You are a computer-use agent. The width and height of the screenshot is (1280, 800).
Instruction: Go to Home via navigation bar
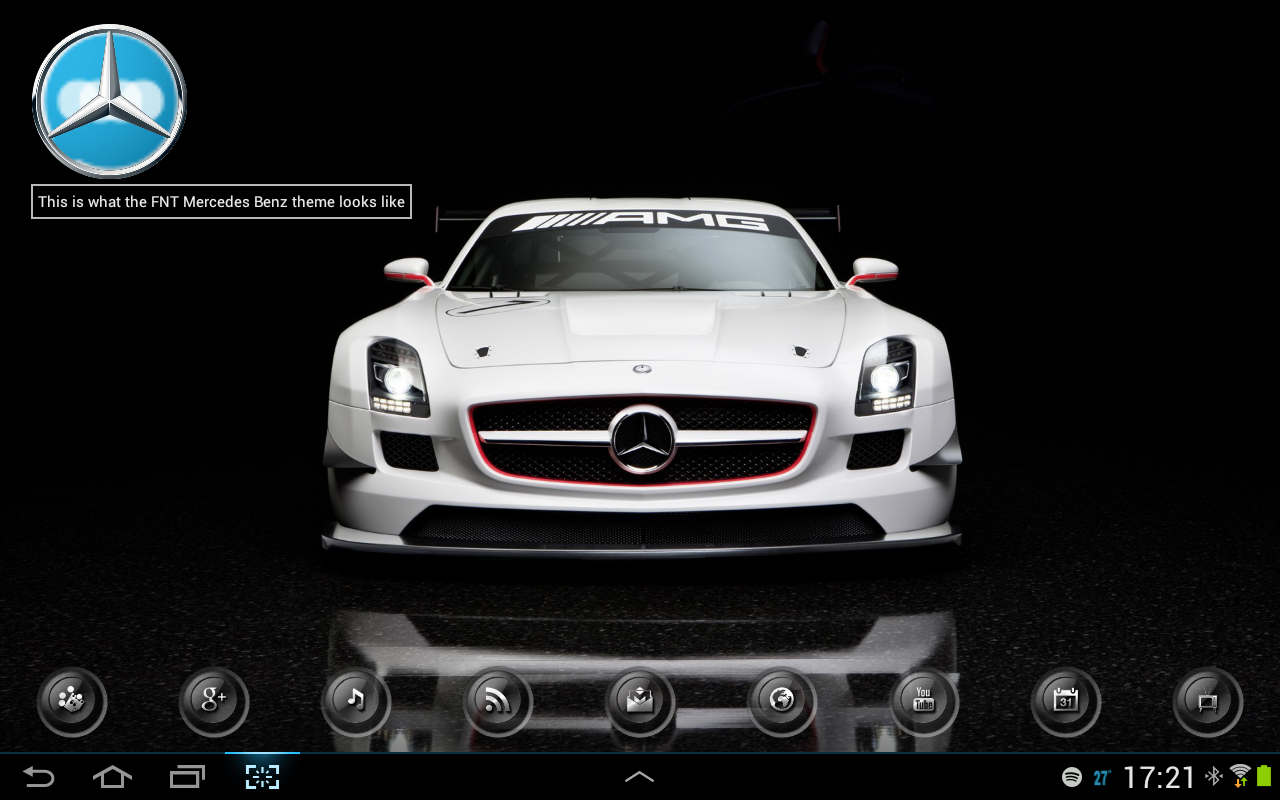(112, 776)
